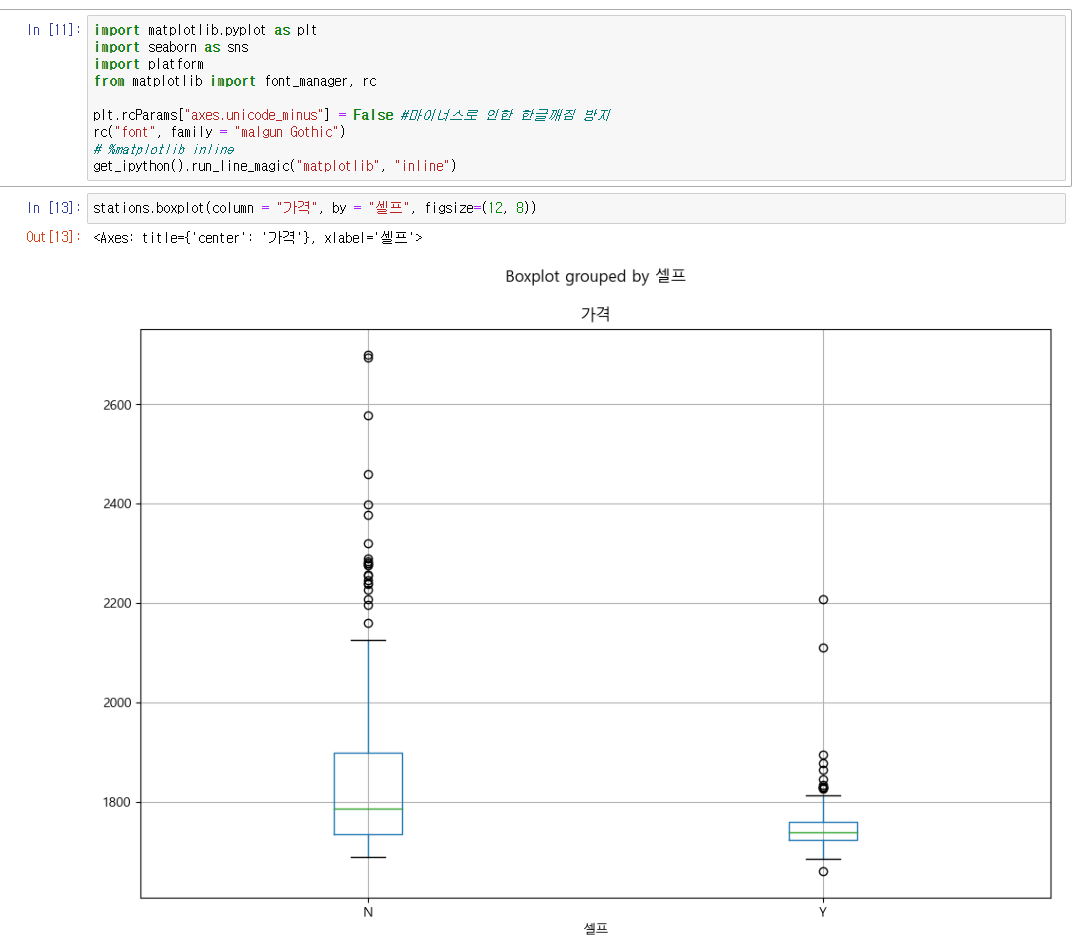Click the green median line in N box
1078x943 pixels.
[x=368, y=809]
